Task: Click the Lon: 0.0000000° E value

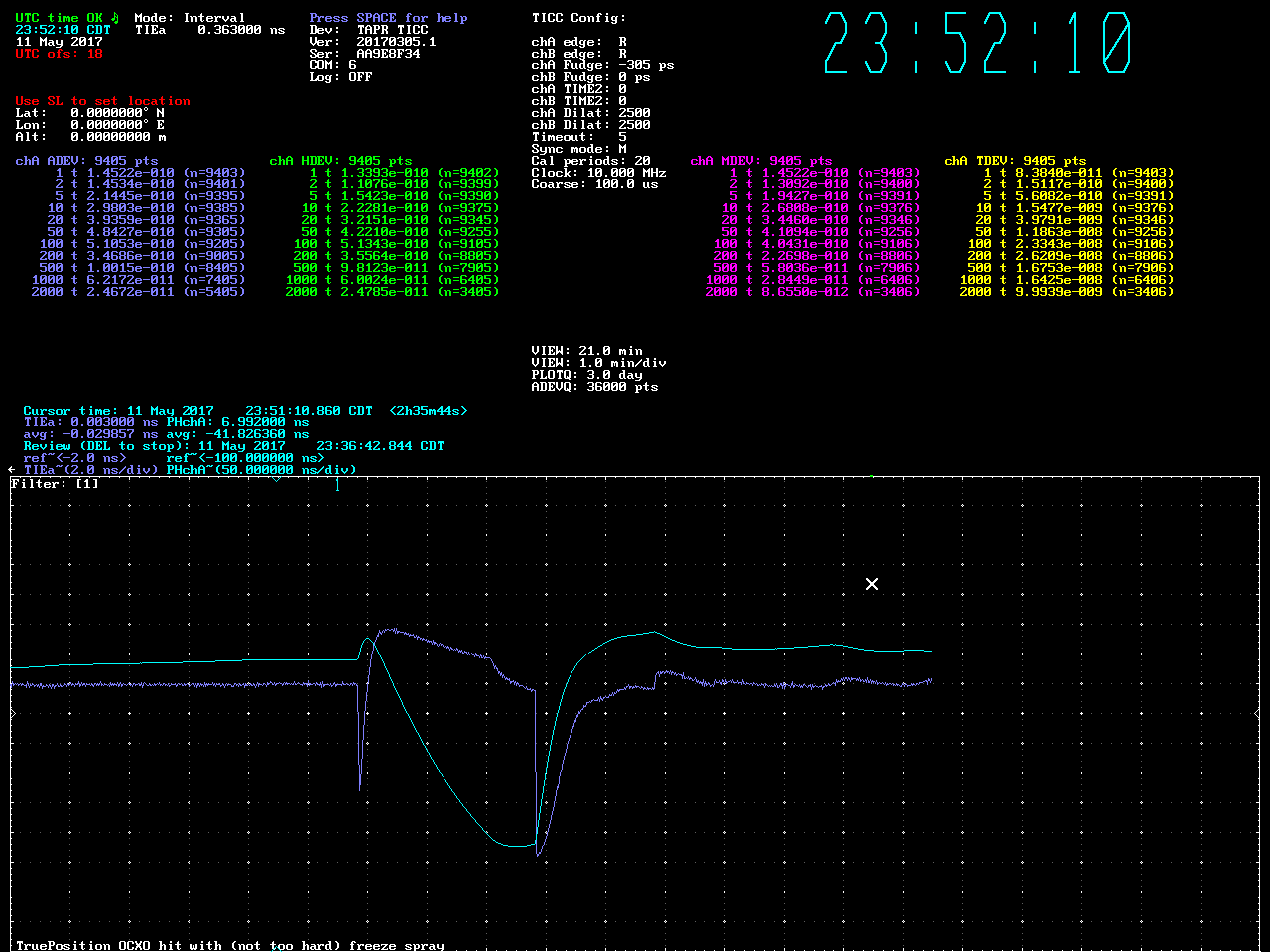Action: pyautogui.click(x=90, y=125)
